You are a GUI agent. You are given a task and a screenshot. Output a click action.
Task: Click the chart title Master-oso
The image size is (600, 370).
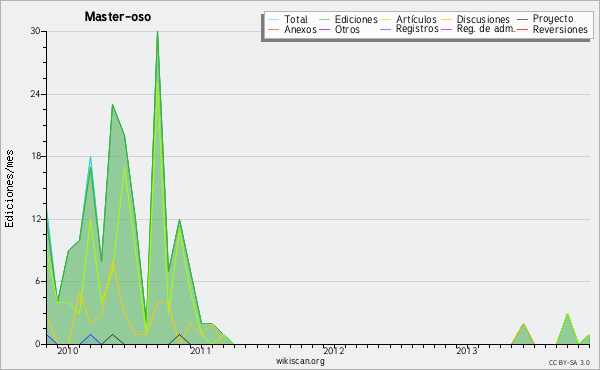tap(117, 17)
